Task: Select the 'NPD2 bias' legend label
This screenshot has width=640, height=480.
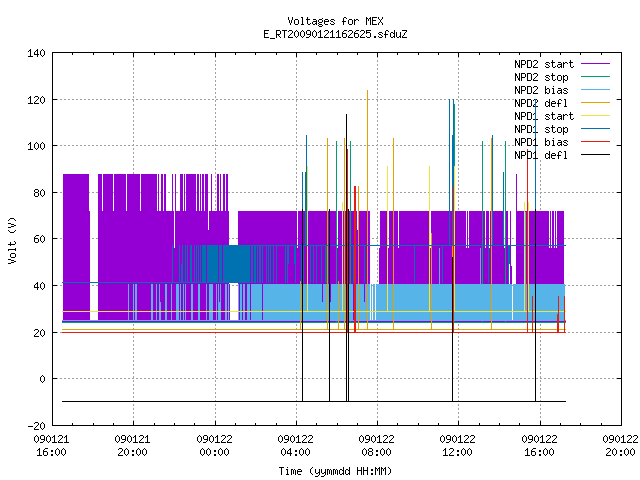Action: (541, 90)
